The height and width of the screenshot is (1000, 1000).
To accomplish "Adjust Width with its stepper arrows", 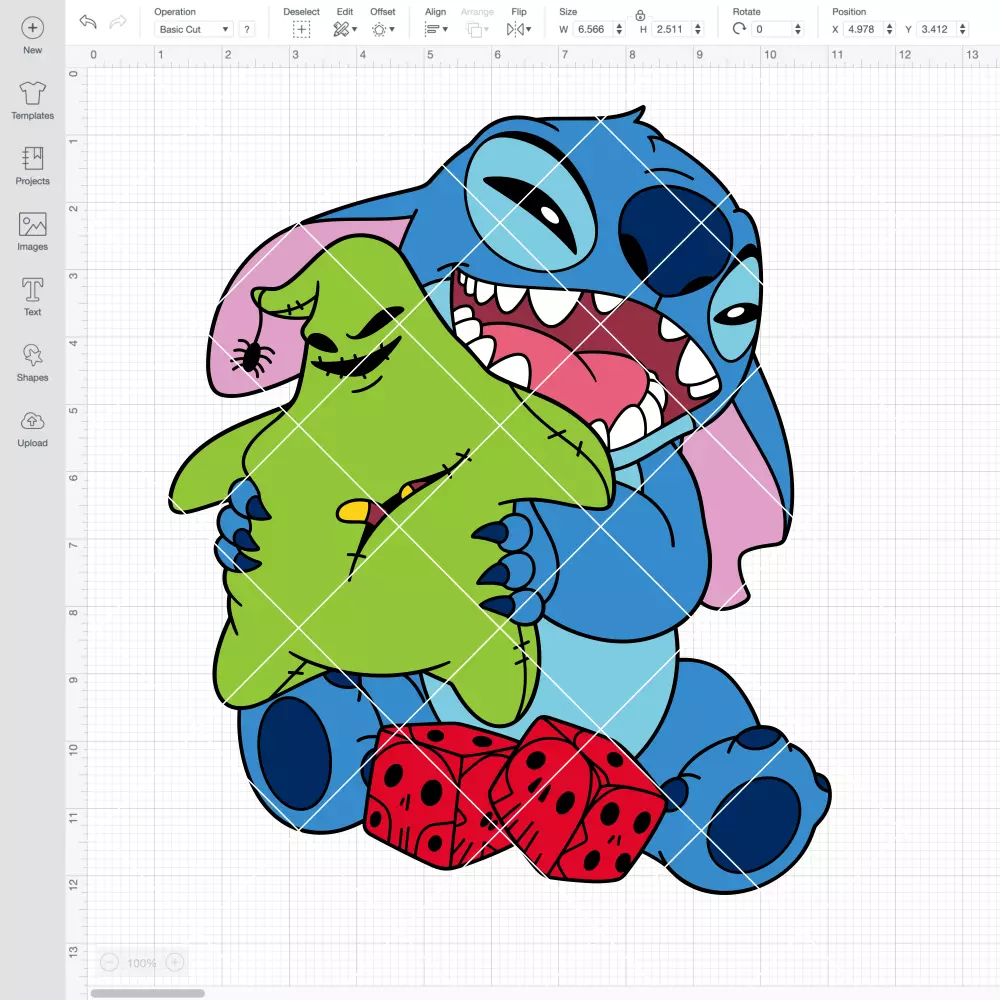I will (619, 29).
